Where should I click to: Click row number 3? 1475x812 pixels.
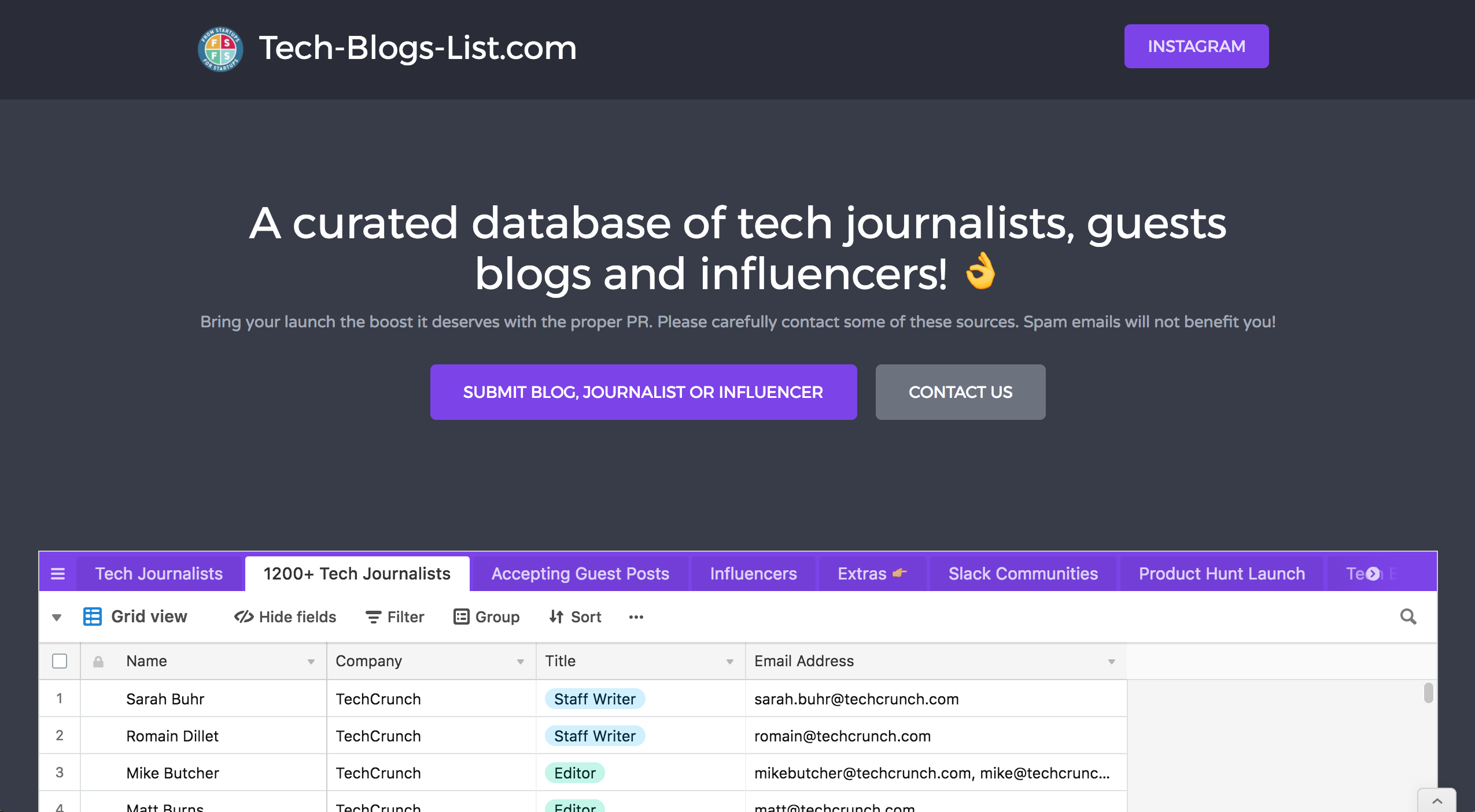(60, 772)
